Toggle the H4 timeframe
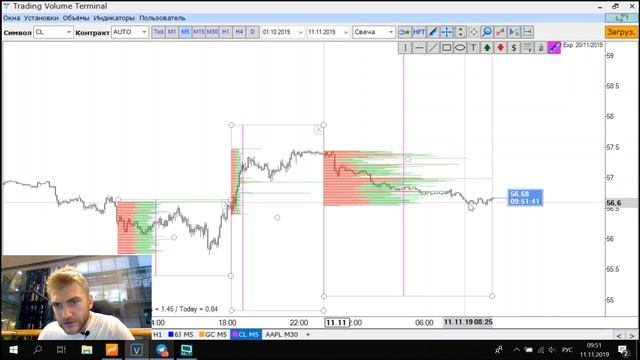The image size is (640, 360). [239, 32]
